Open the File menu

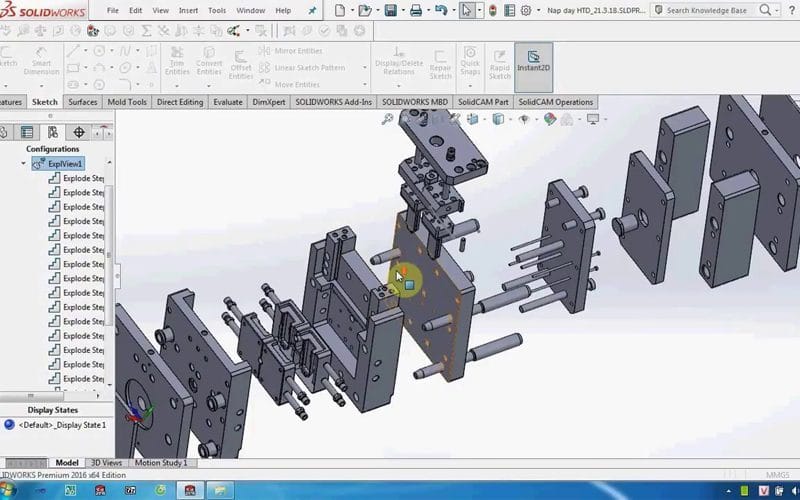[x=112, y=10]
